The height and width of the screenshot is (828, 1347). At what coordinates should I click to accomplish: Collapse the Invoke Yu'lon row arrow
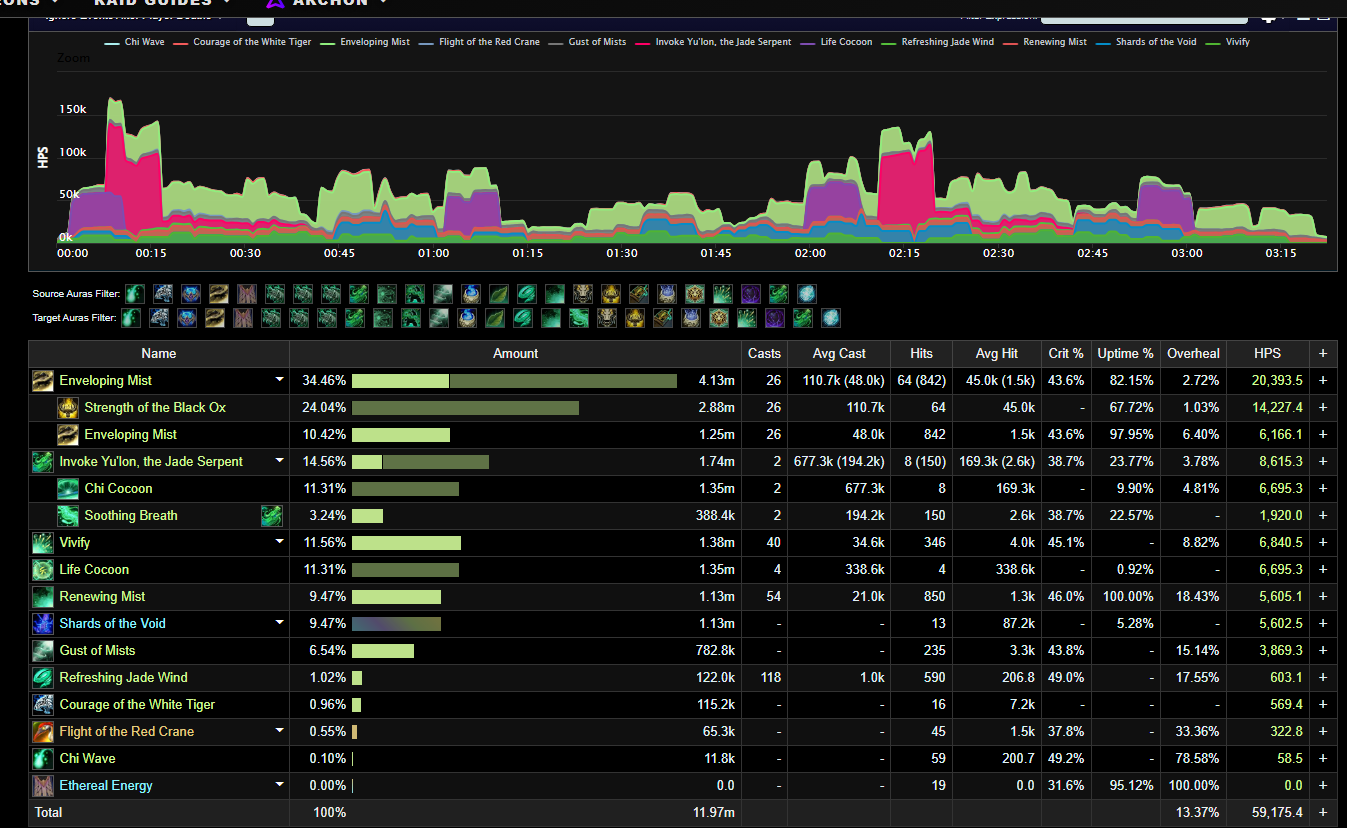click(x=279, y=462)
